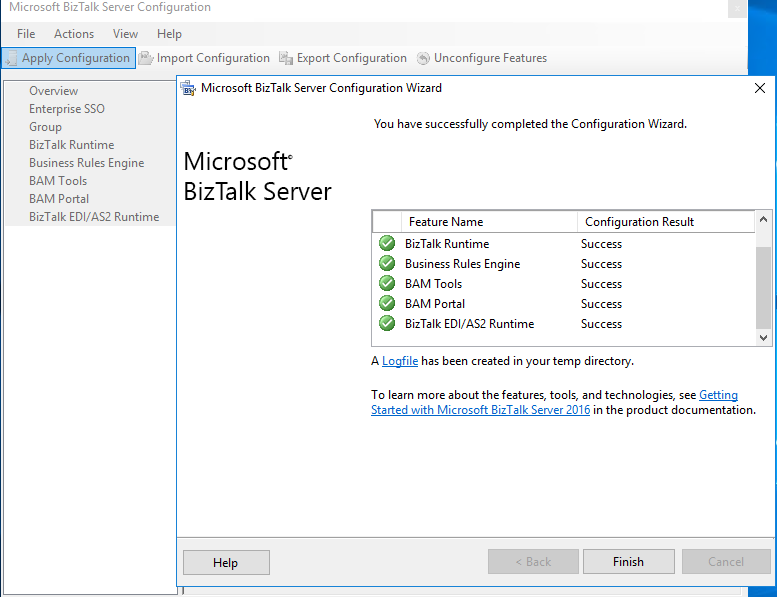
Task: Click BizTalk EDI/AS2 Runtime name in results list
Action: click(x=469, y=324)
